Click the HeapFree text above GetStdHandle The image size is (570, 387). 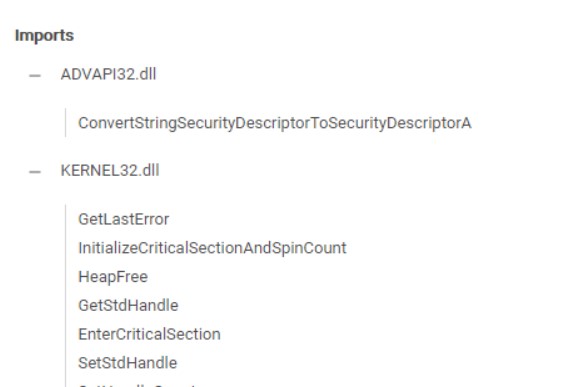tap(113, 277)
